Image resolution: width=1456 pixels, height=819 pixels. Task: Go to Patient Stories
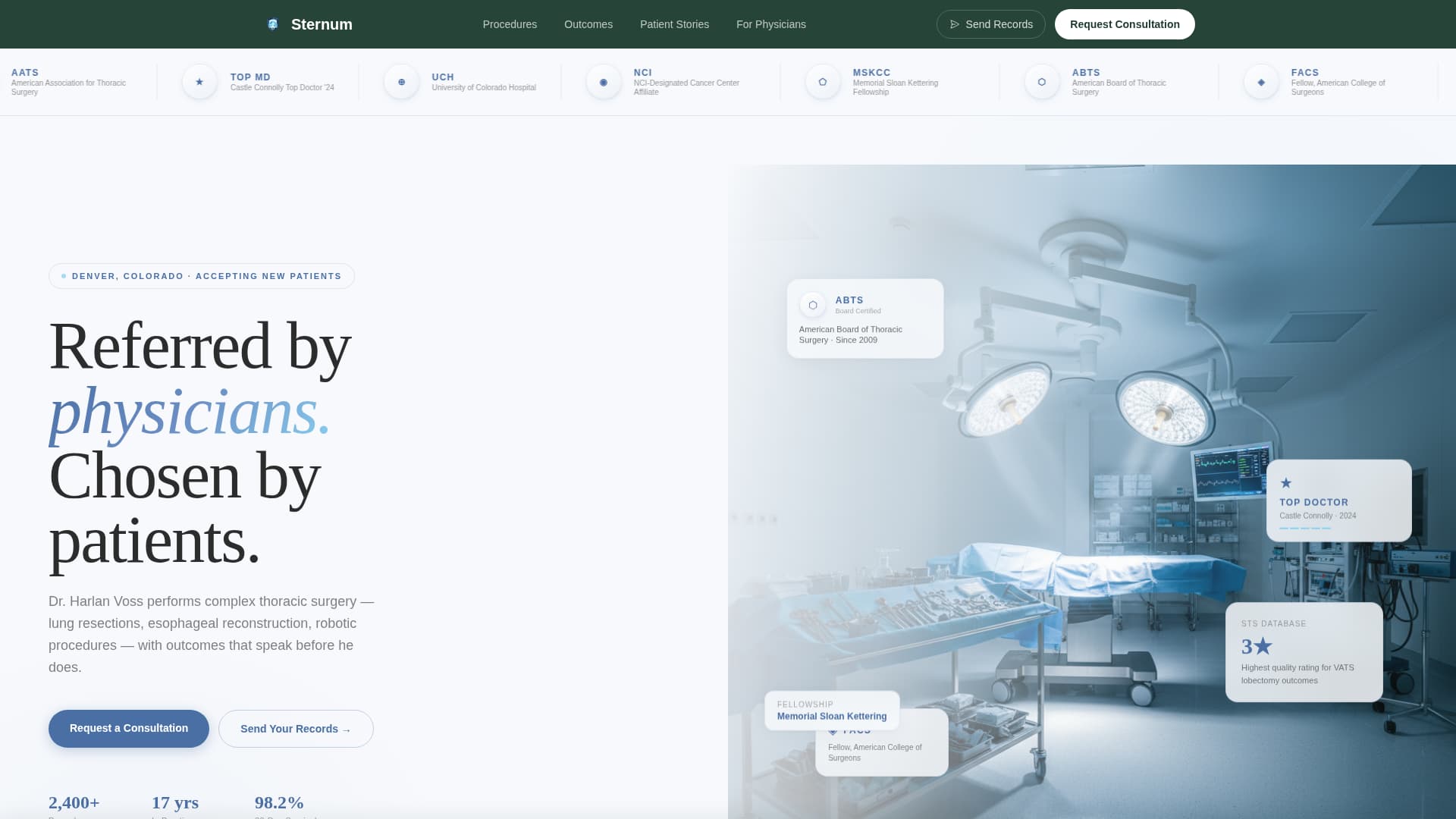pos(674,24)
